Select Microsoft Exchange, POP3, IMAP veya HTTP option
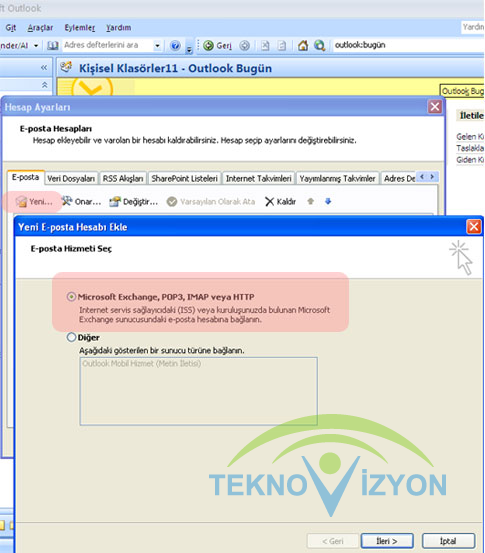The image size is (485, 553). pyautogui.click(x=71, y=297)
